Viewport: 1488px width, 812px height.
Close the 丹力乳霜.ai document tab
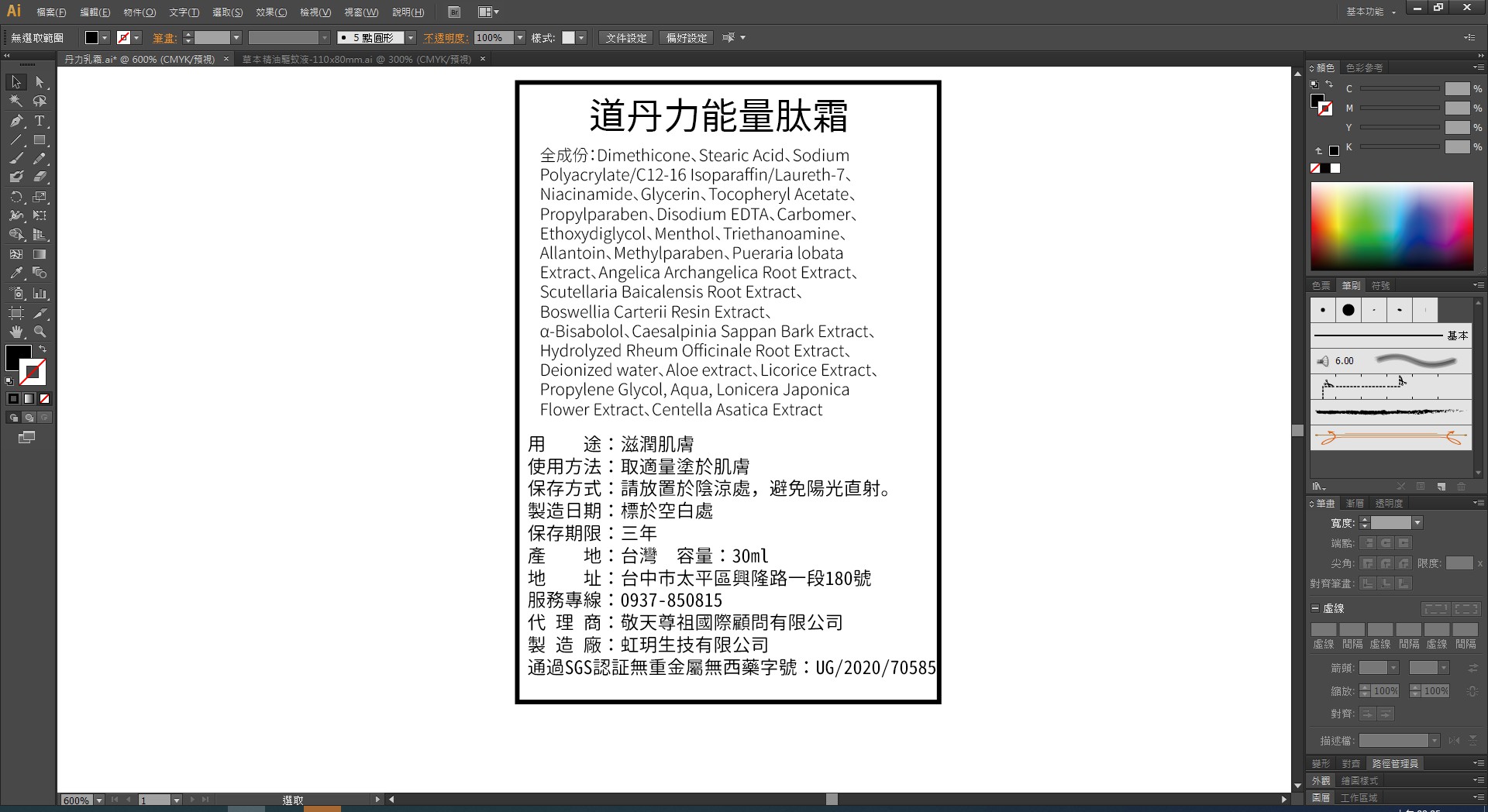click(226, 59)
